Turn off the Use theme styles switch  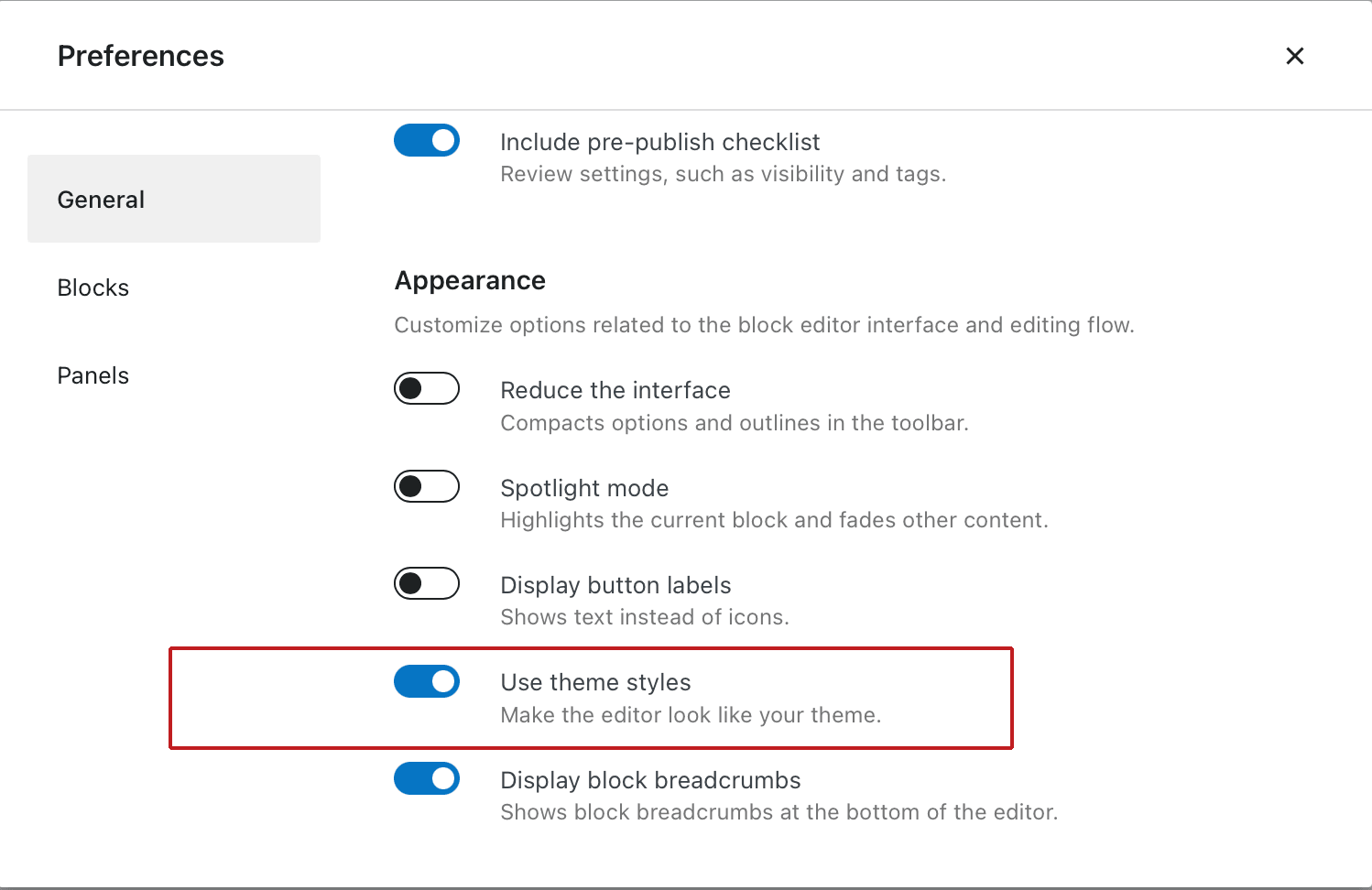click(x=427, y=681)
